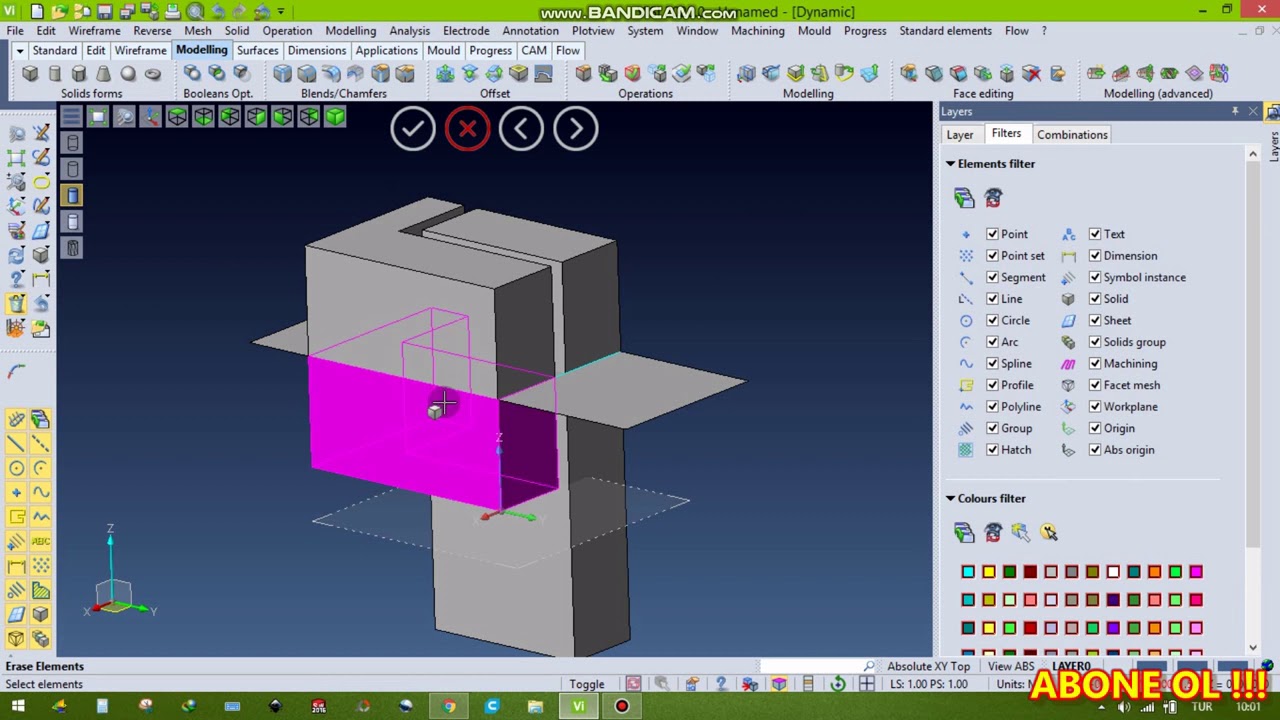Image resolution: width=1280 pixels, height=720 pixels.
Task: Open the File menu
Action: click(15, 31)
